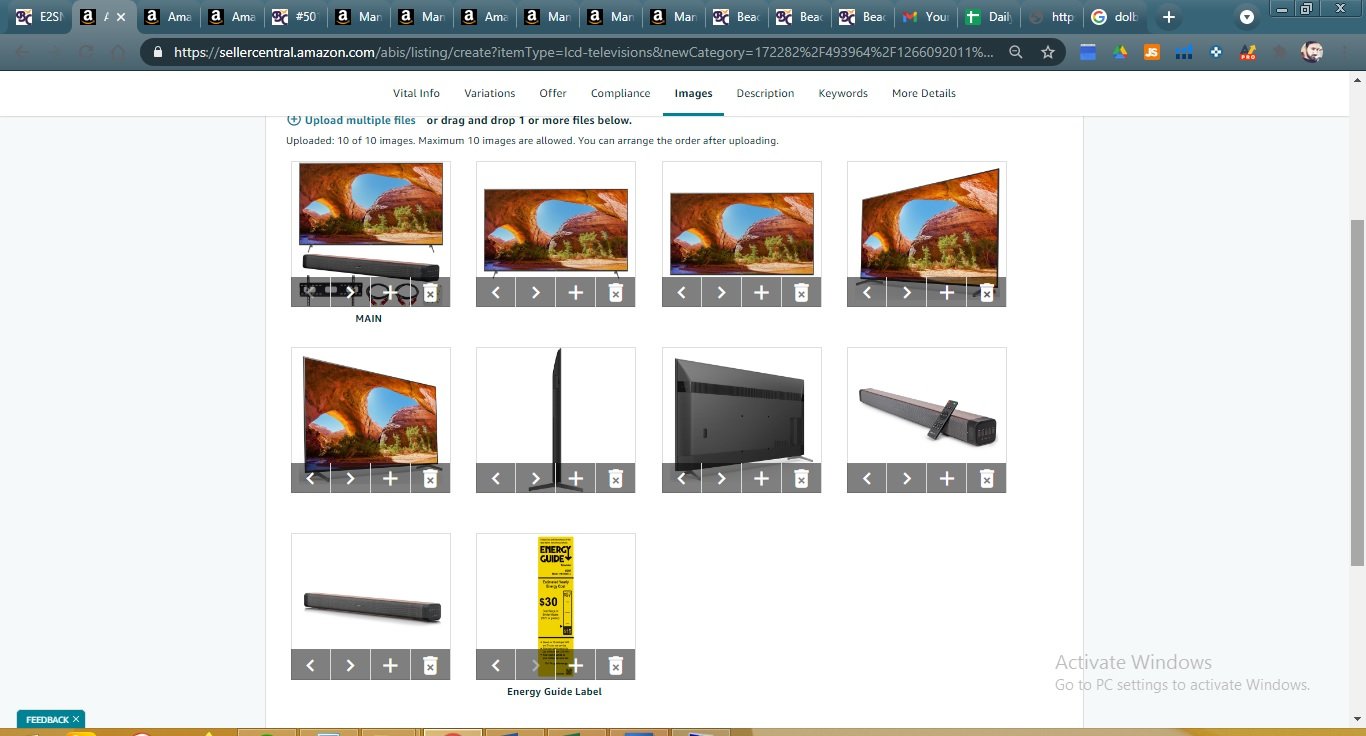
Task: Bookmark page with star icon
Action: point(1048,52)
